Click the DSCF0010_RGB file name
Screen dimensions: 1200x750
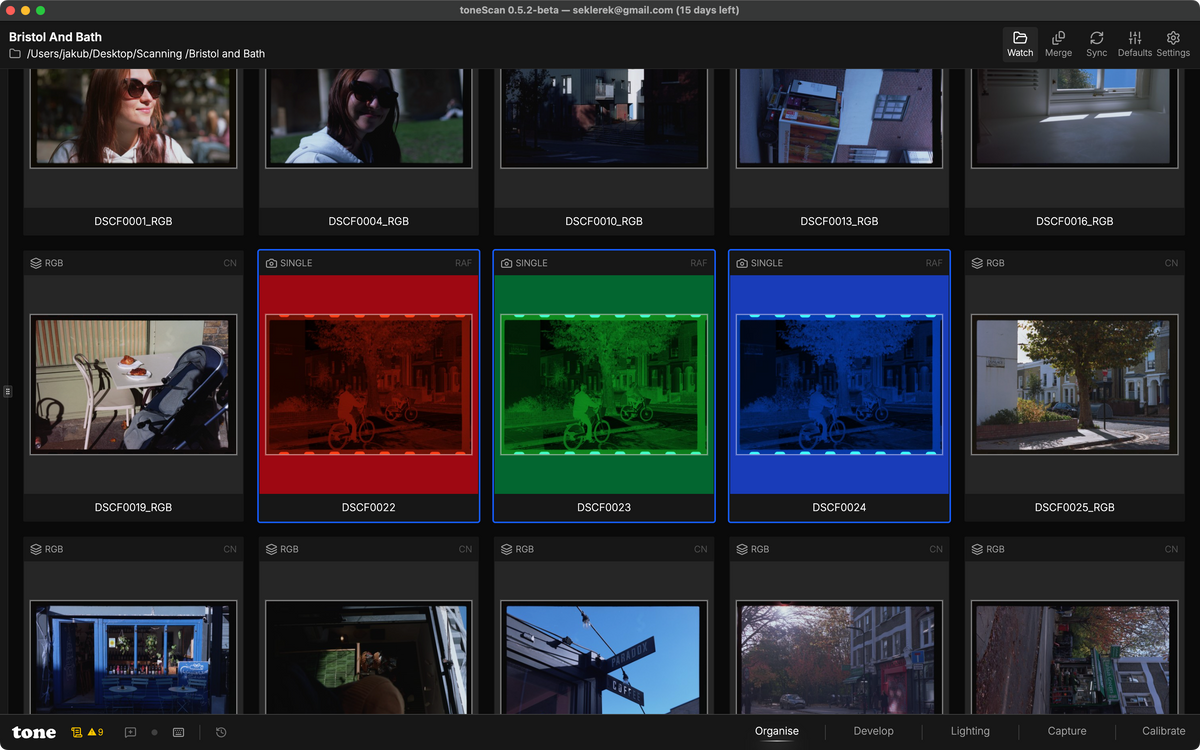coord(604,221)
